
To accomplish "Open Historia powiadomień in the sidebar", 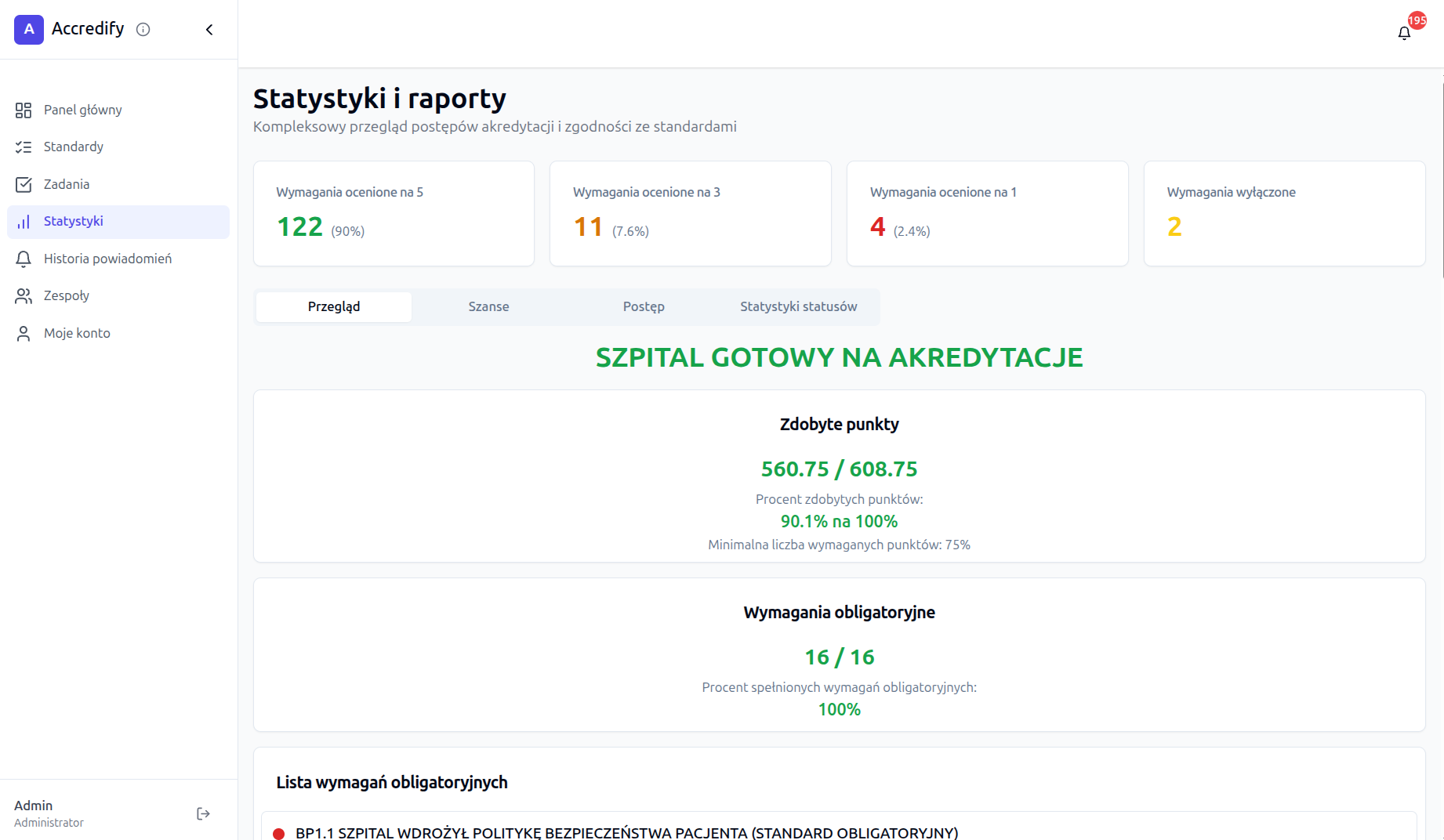I will pos(107,259).
